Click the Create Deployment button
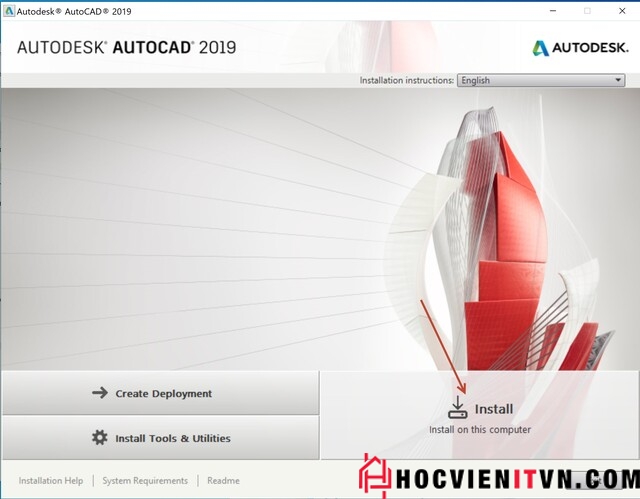The image size is (640, 499). [160, 393]
